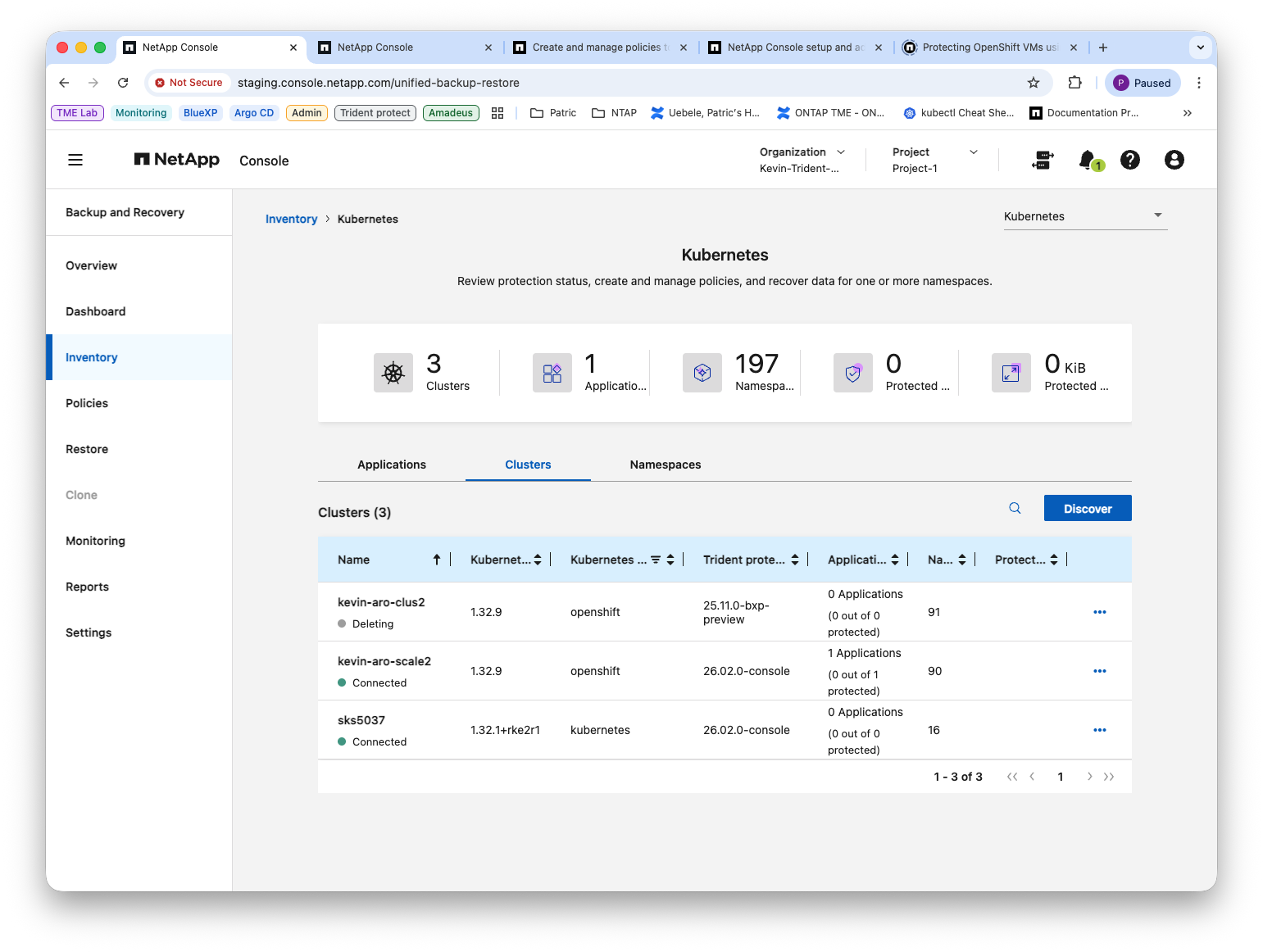
Task: Open the help question mark icon
Action: [1130, 160]
